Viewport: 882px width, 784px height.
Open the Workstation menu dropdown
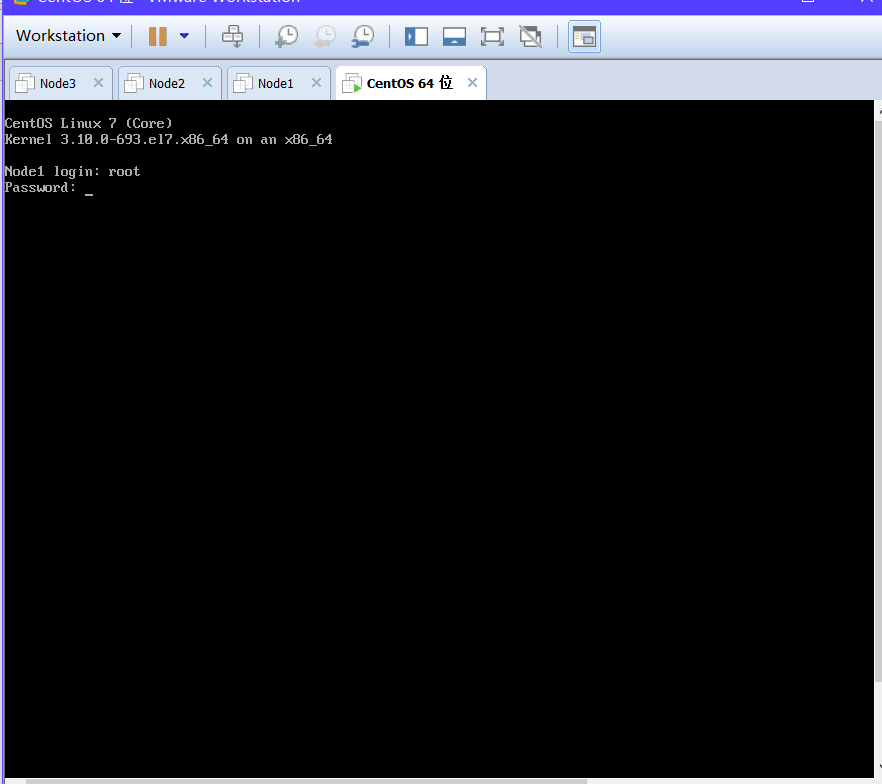point(68,36)
